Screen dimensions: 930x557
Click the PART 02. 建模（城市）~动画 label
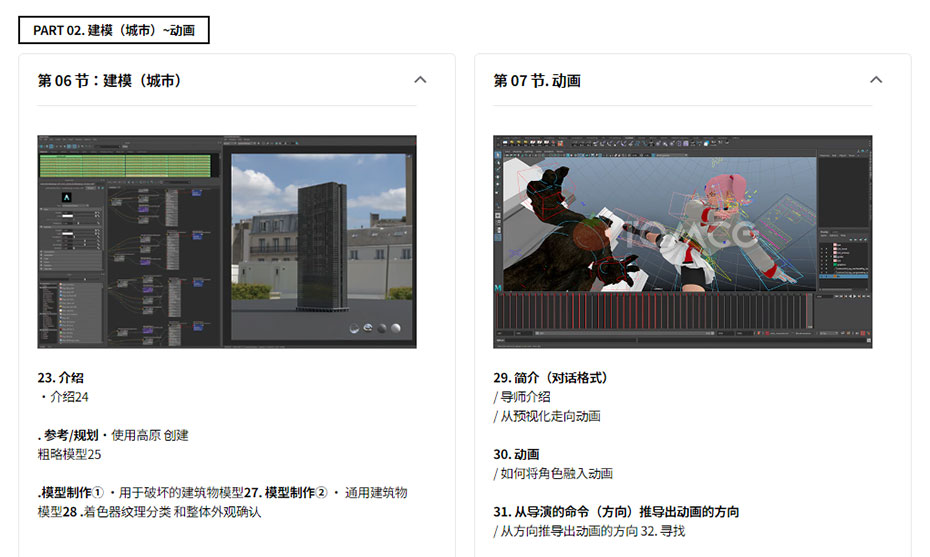click(x=114, y=30)
